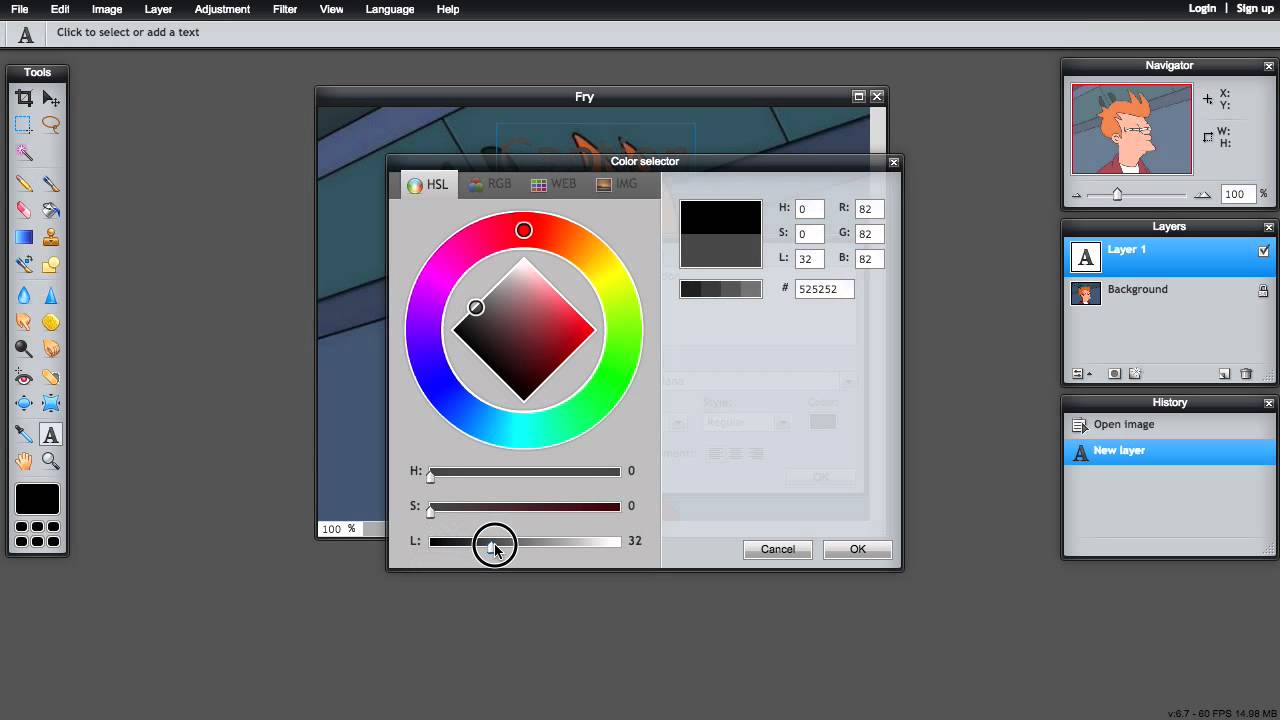Select the Clone Stamp tool
This screenshot has height=720, width=1280.
pos(51,238)
